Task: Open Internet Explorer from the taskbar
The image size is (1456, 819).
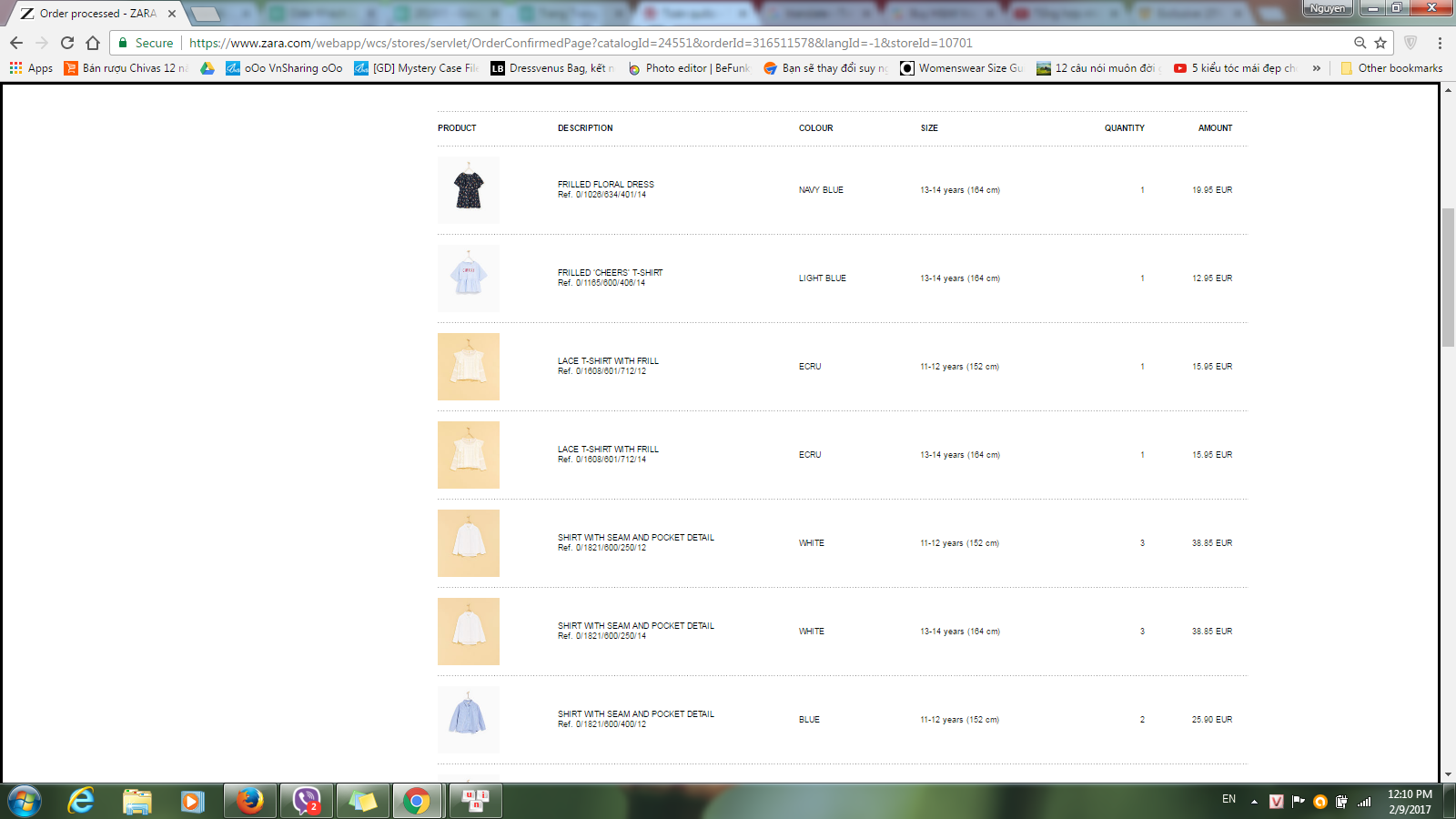Action: (81, 801)
